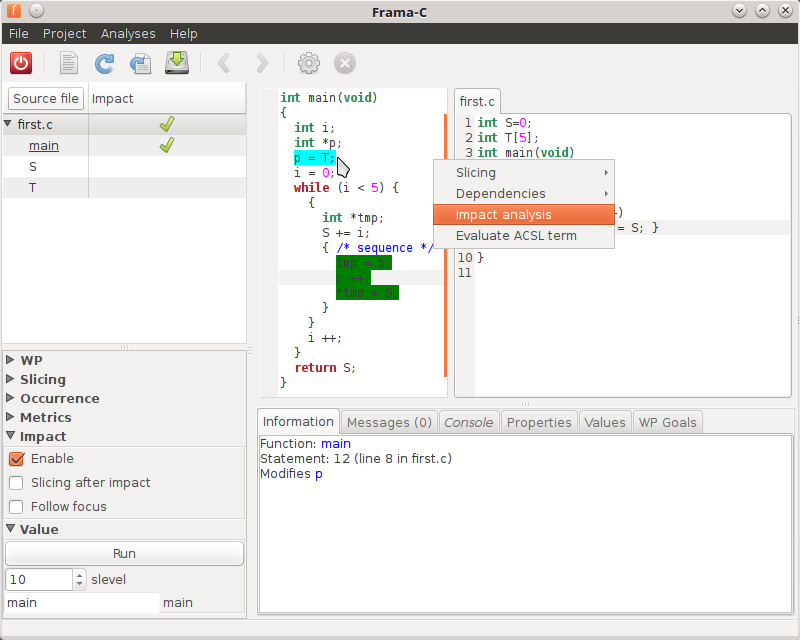Viewport: 800px width, 640px height.
Task: Click the save session download icon
Action: coord(177,63)
